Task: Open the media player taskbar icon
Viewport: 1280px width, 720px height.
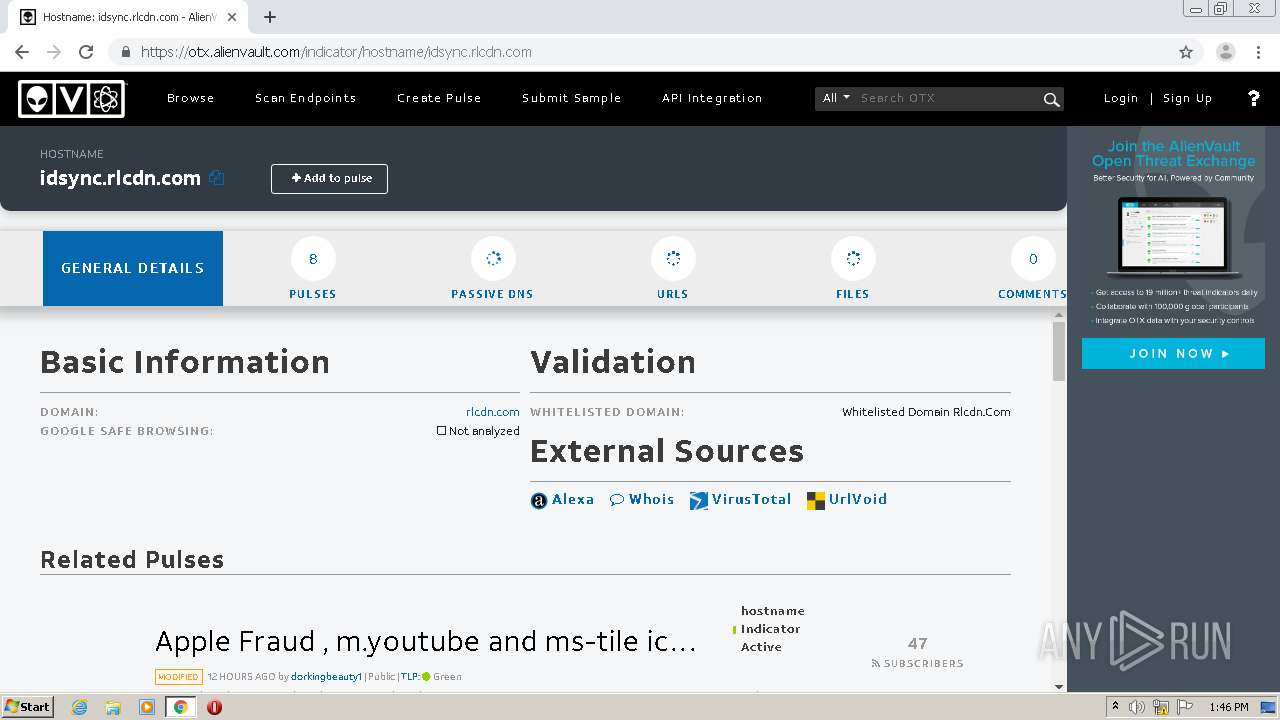Action: pos(147,707)
